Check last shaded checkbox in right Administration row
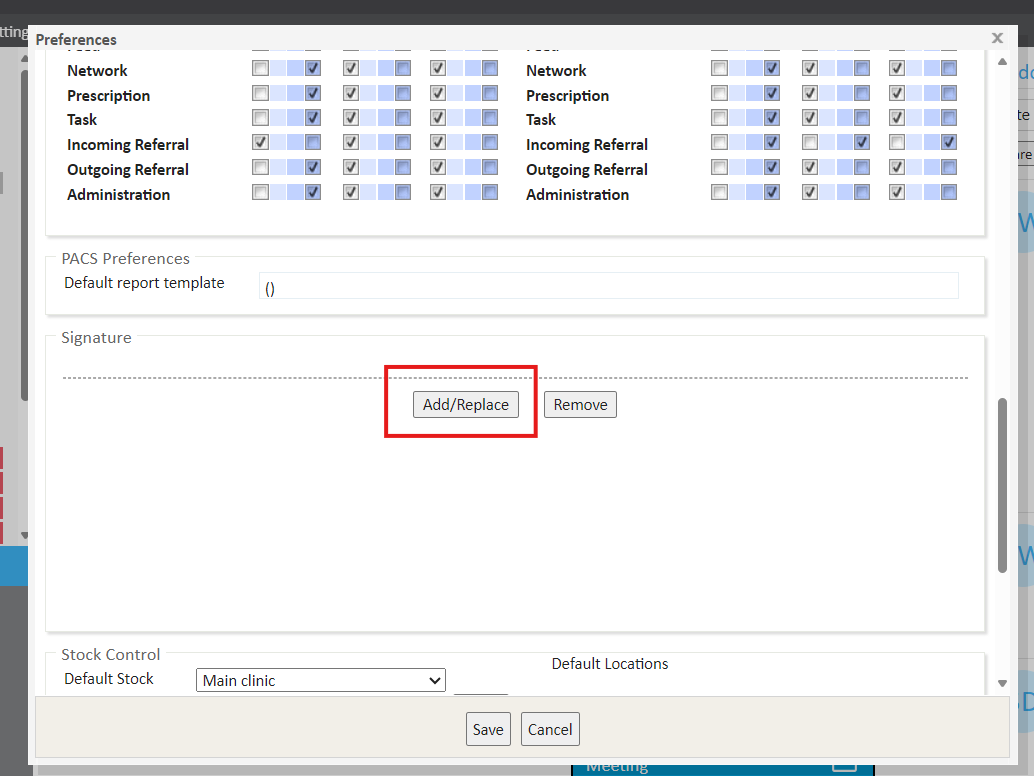1034x776 pixels. (x=949, y=193)
